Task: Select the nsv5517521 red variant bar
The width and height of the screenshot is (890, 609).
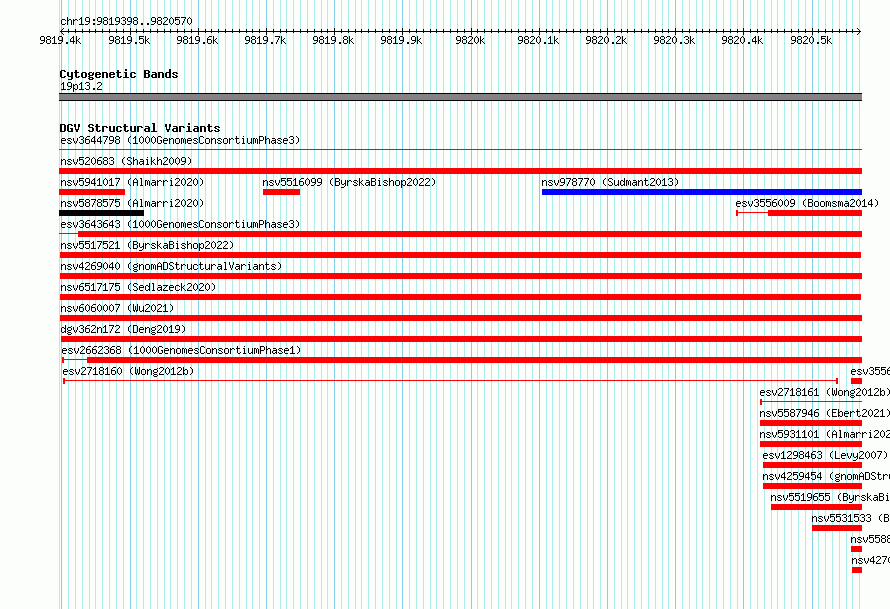Action: point(460,255)
